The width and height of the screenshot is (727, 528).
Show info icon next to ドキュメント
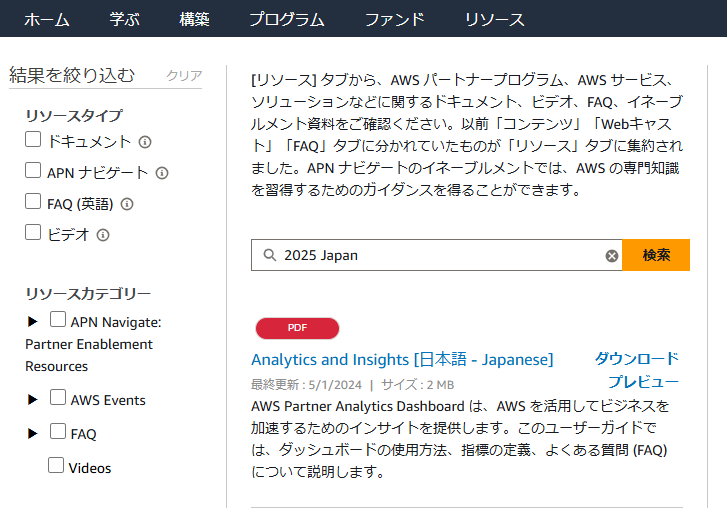145,142
